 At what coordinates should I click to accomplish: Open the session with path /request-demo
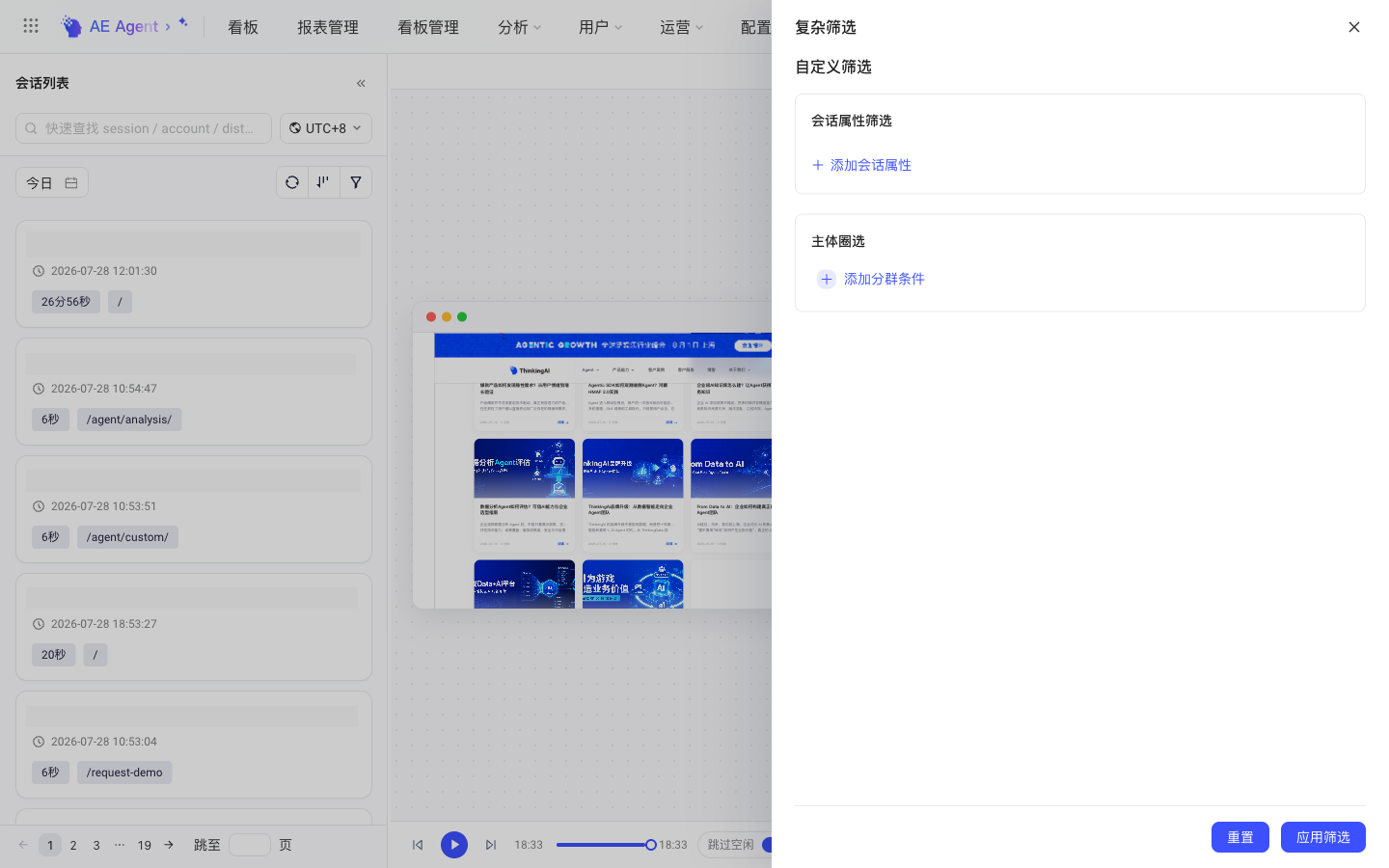coord(194,745)
